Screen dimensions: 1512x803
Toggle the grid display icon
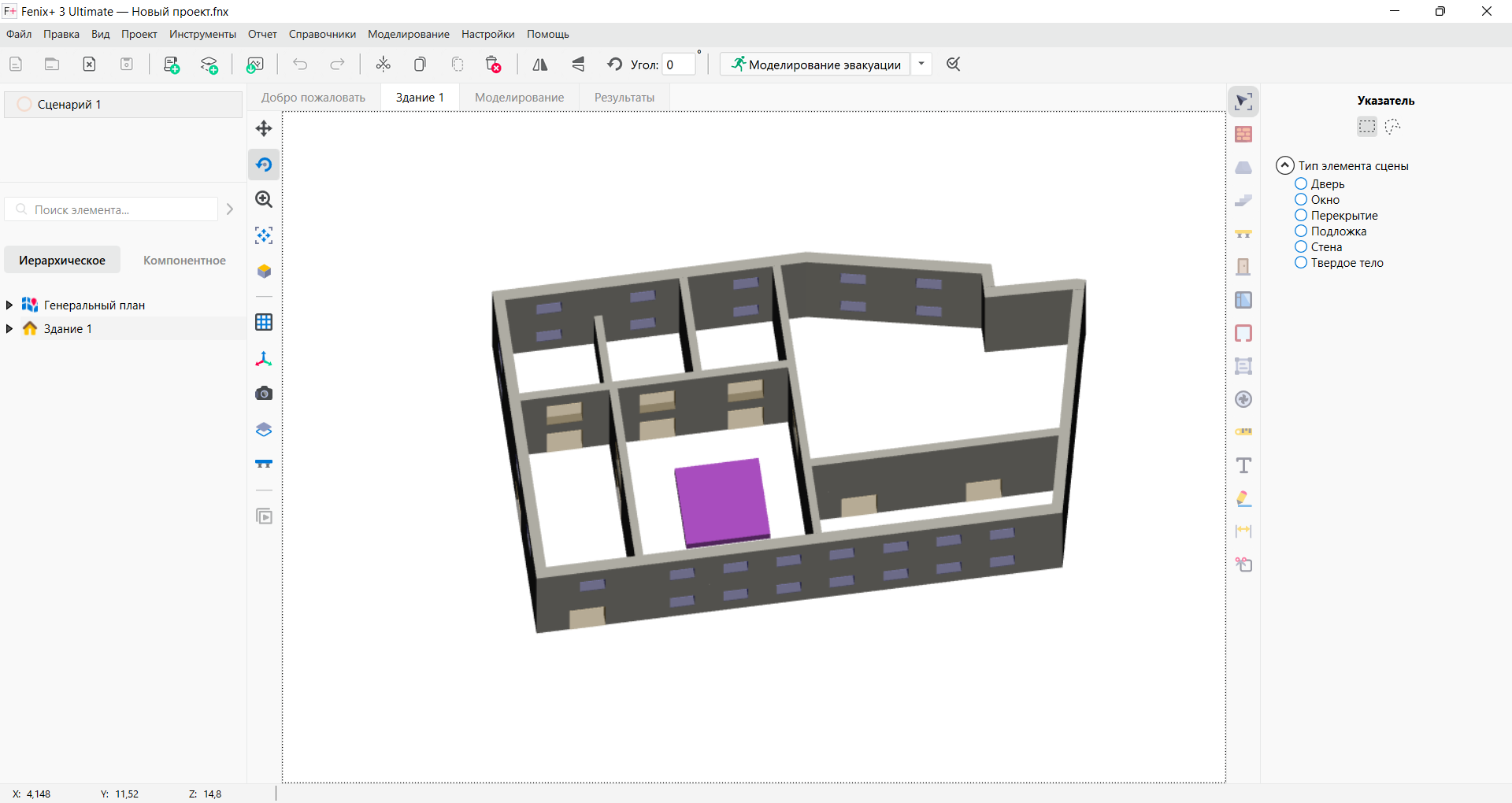(264, 322)
